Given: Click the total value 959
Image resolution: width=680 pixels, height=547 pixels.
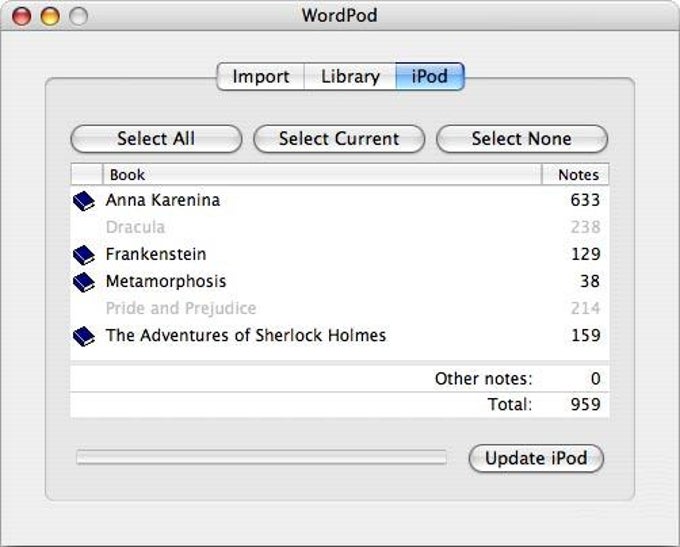Looking at the screenshot, I should pyautogui.click(x=585, y=404).
